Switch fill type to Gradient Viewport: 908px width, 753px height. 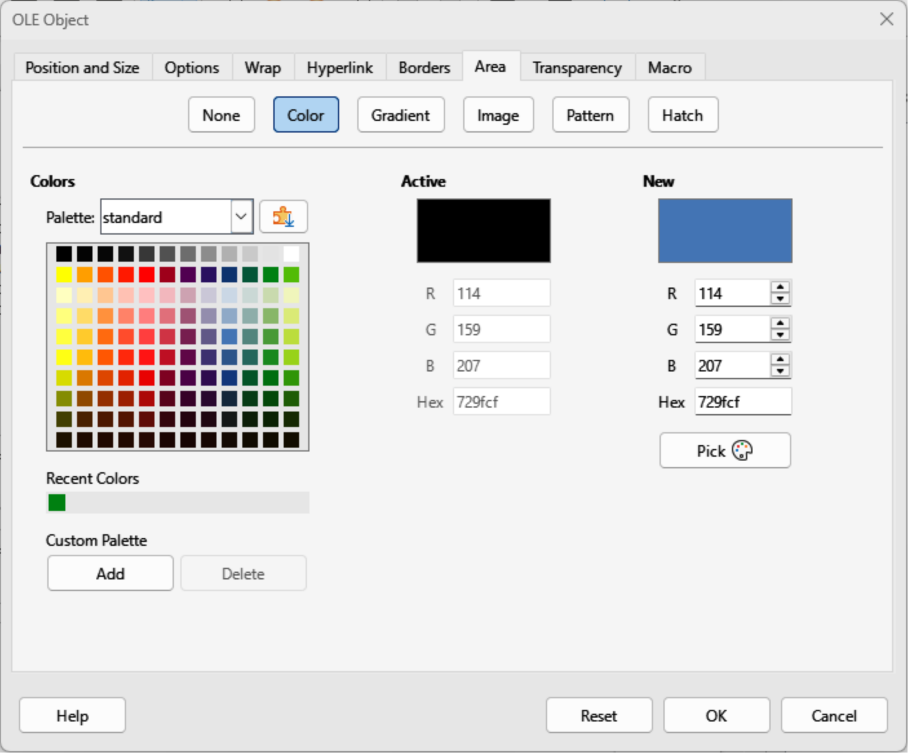point(400,115)
